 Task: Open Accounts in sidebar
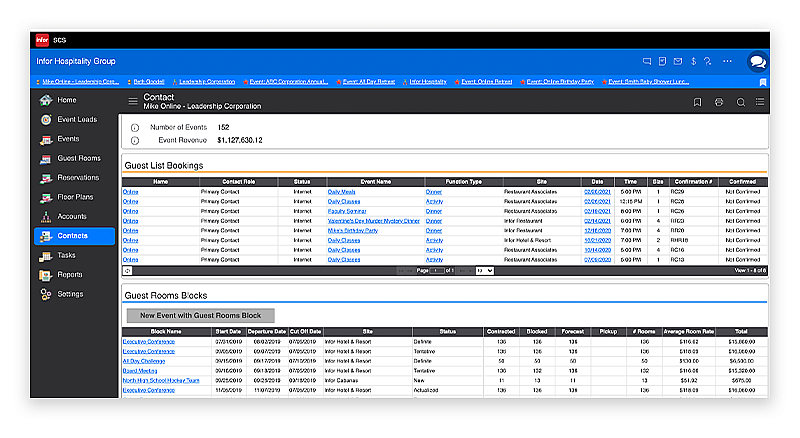click(x=74, y=216)
